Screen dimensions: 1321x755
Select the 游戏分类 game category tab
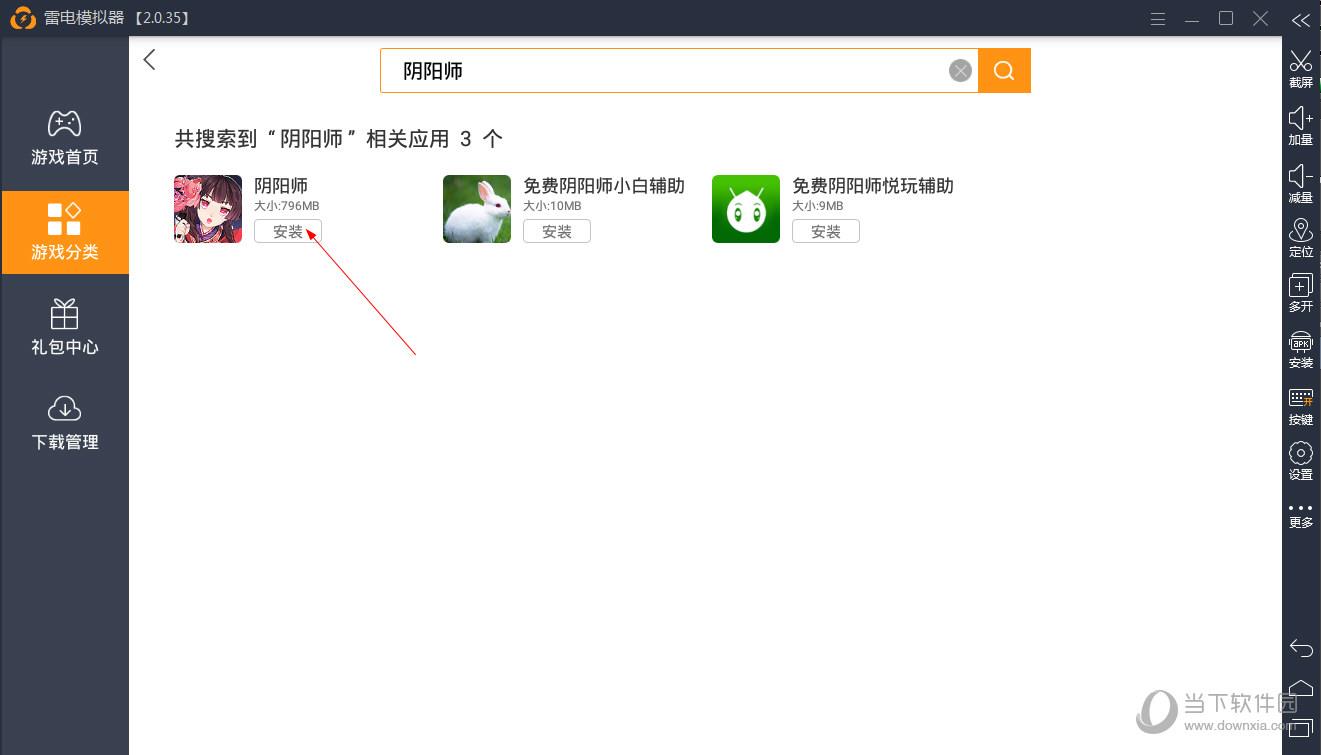(65, 232)
